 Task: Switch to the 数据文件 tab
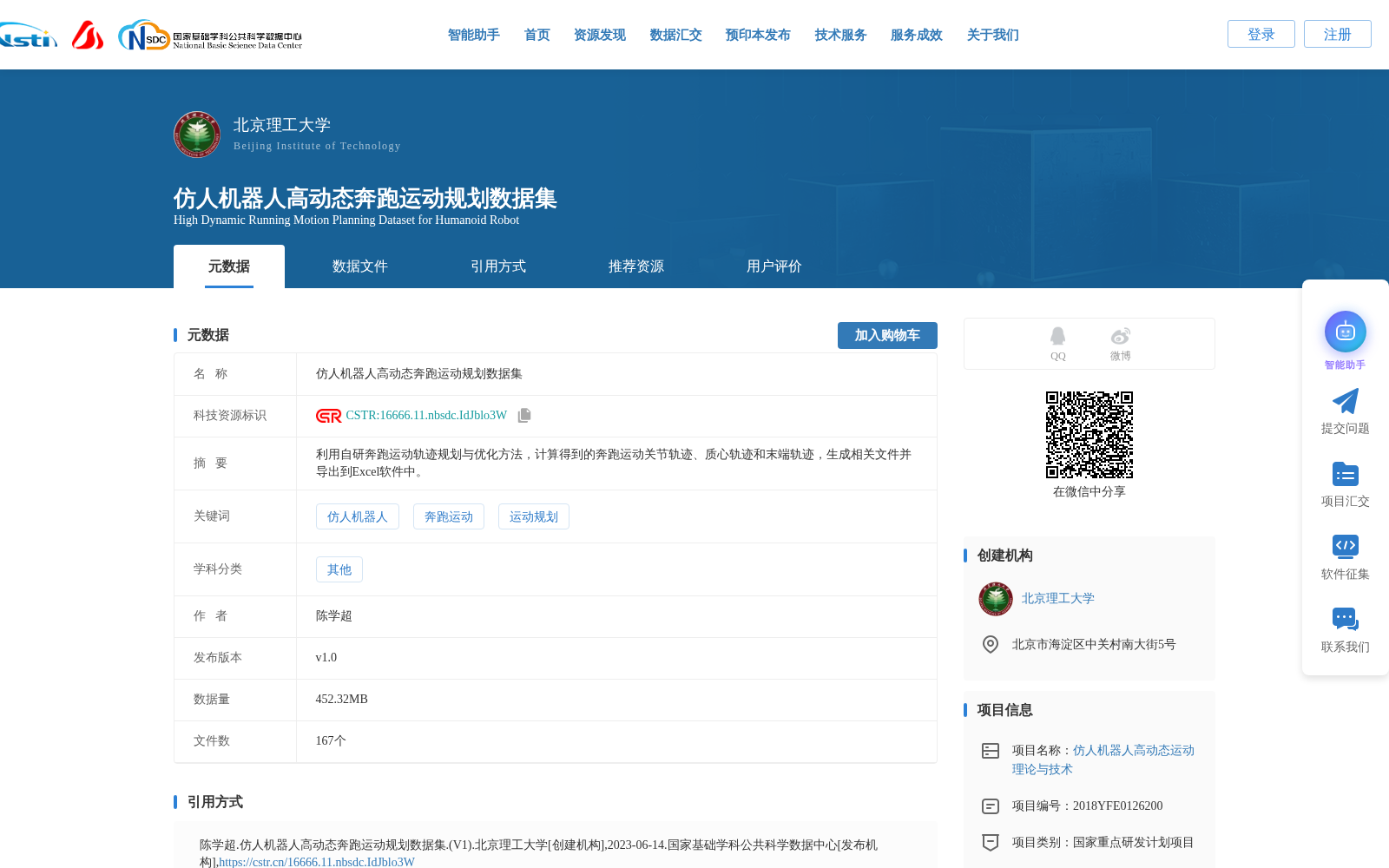360,266
